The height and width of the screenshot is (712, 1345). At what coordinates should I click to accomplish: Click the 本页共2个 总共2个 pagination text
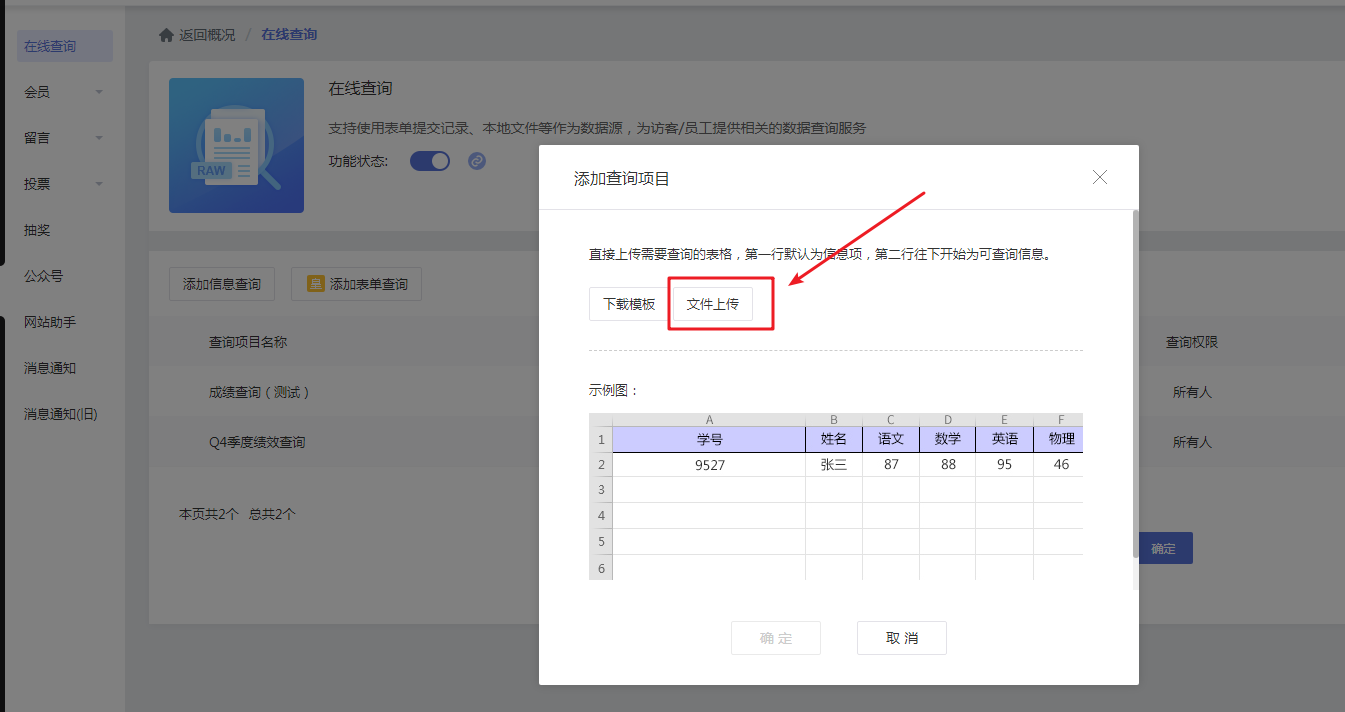coord(237,514)
